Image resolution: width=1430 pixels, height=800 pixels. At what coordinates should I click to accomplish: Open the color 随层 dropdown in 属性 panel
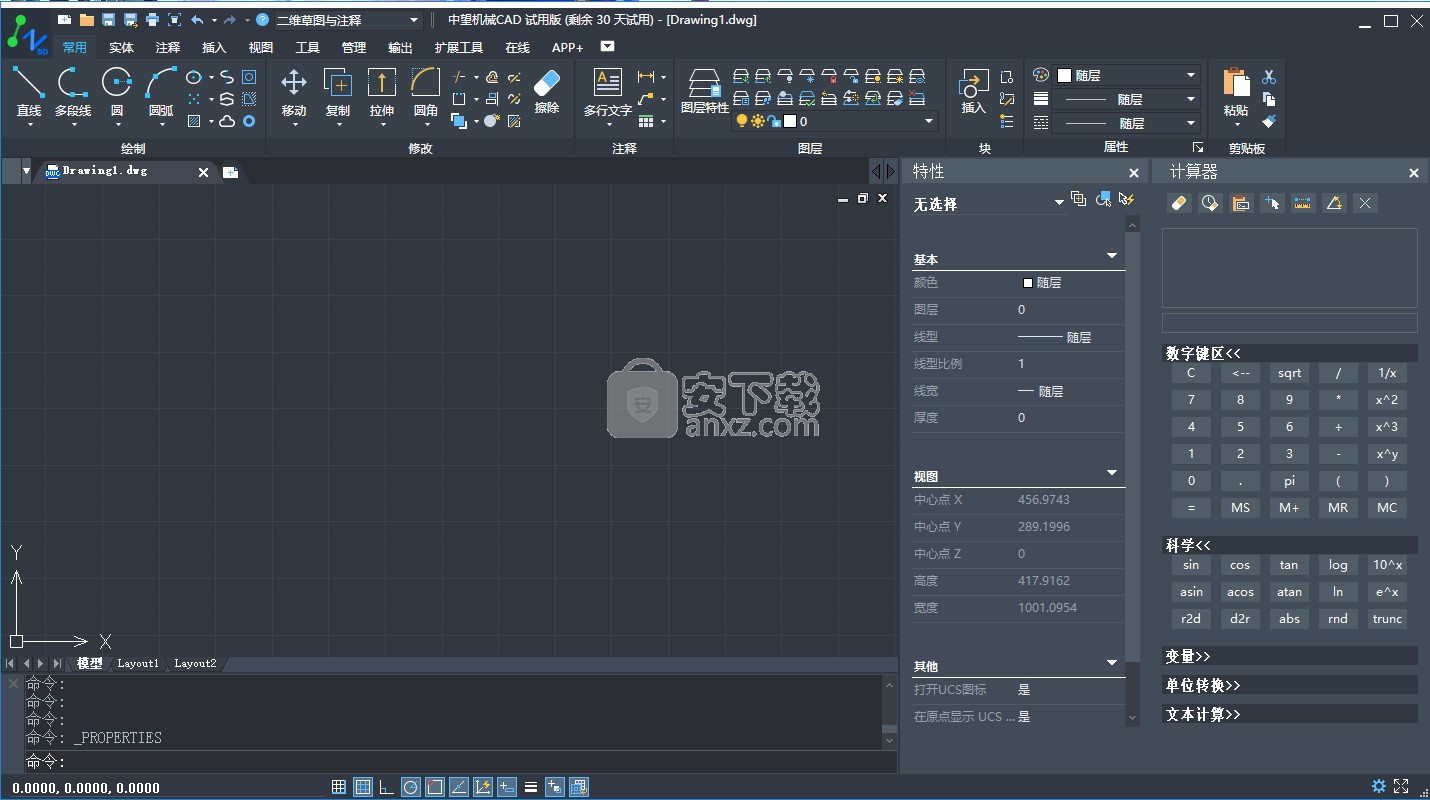(1126, 75)
